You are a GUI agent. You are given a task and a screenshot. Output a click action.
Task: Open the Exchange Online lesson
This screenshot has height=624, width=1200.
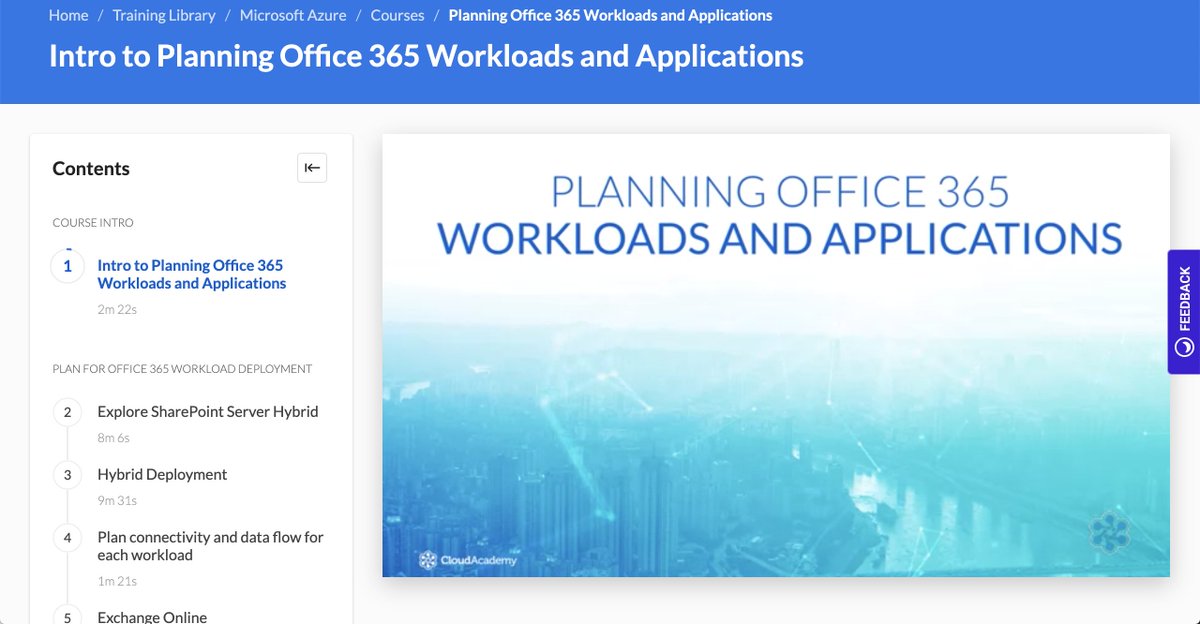coord(152,617)
